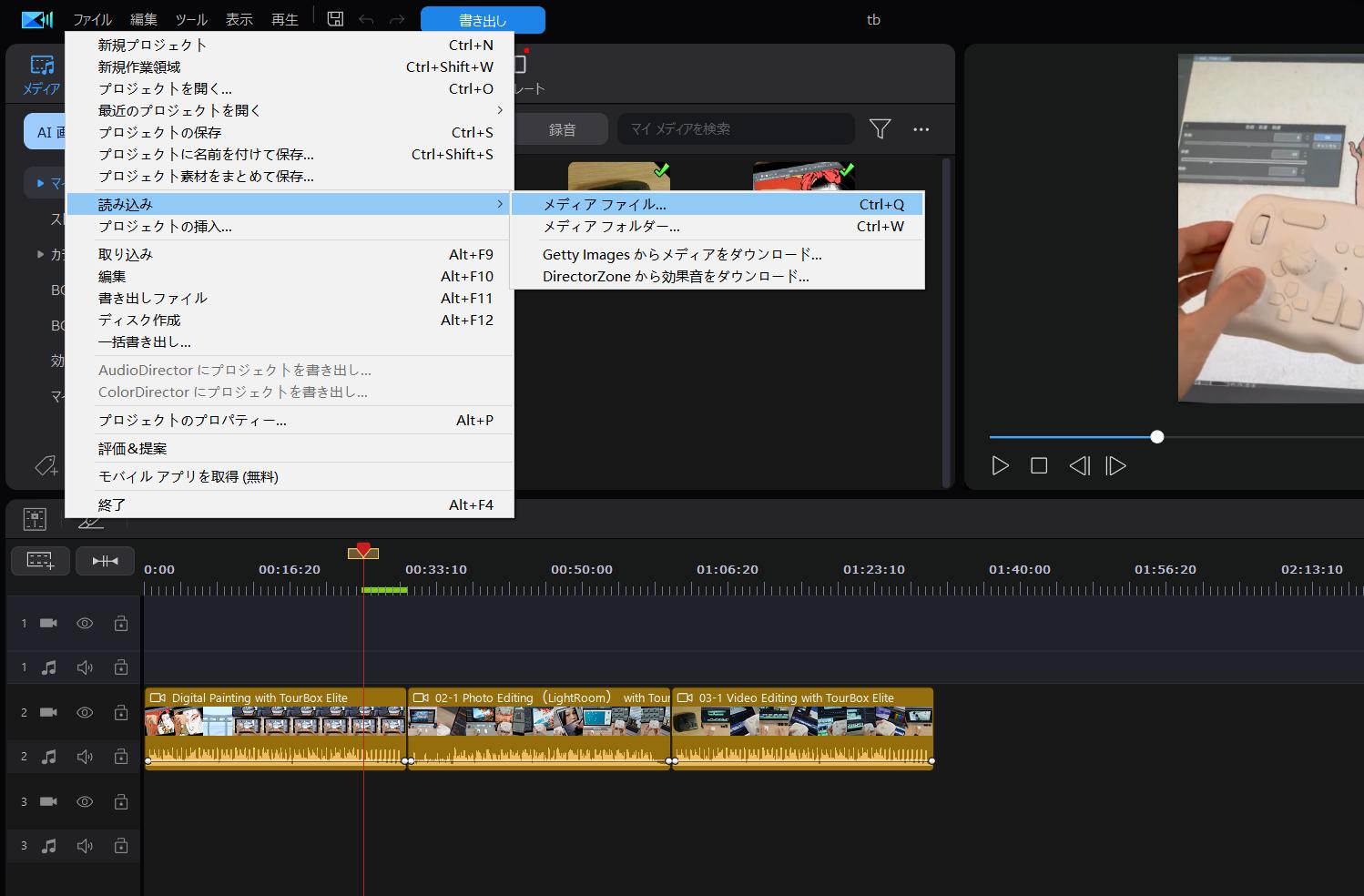Image resolution: width=1364 pixels, height=896 pixels.
Task: Click the fit timeline width icon
Action: coord(105,561)
